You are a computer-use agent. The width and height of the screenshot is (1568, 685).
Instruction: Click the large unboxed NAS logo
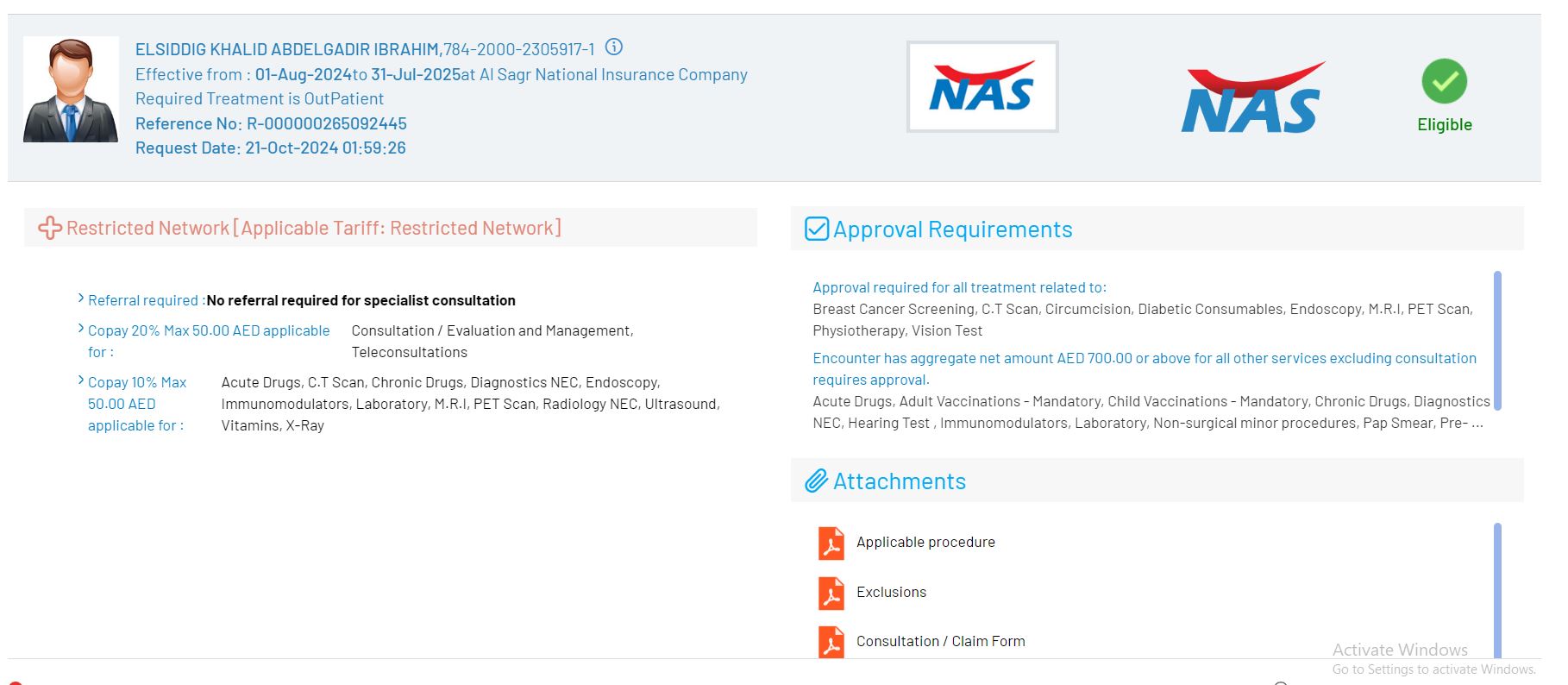1251,97
